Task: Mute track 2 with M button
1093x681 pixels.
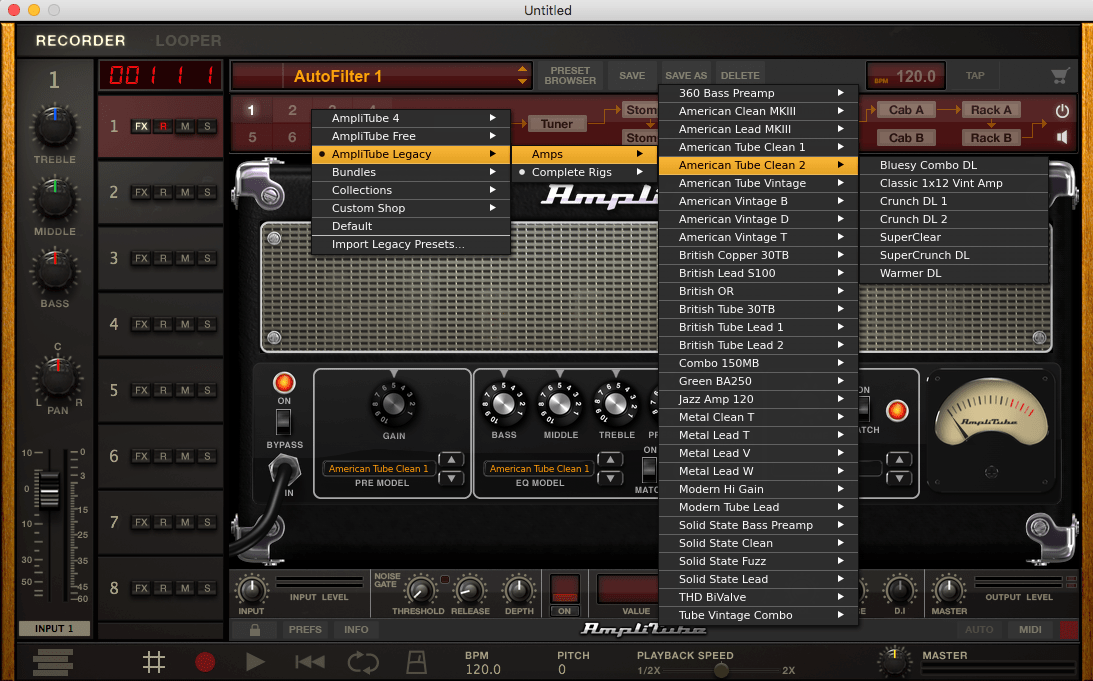Action: [185, 192]
